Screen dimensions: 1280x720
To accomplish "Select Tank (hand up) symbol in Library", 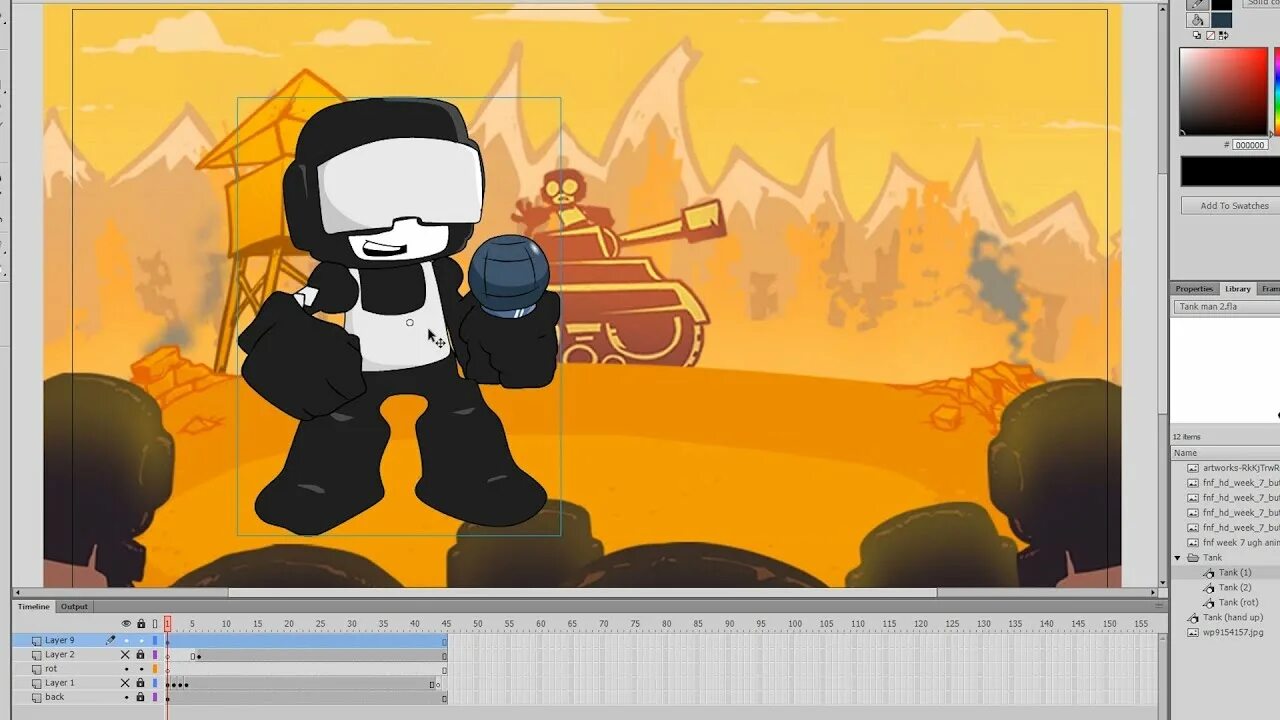I will (x=1232, y=618).
